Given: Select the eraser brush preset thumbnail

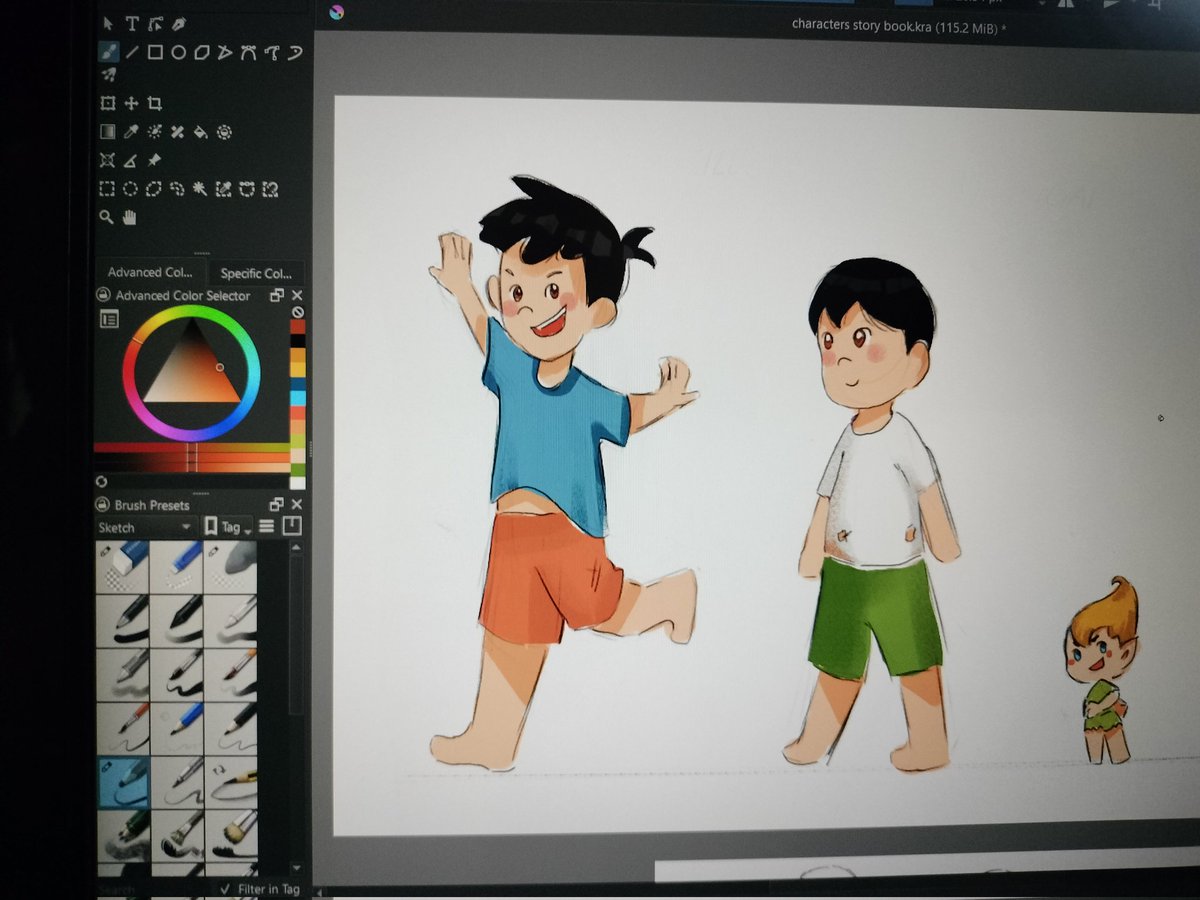Looking at the screenshot, I should pyautogui.click(x=123, y=566).
